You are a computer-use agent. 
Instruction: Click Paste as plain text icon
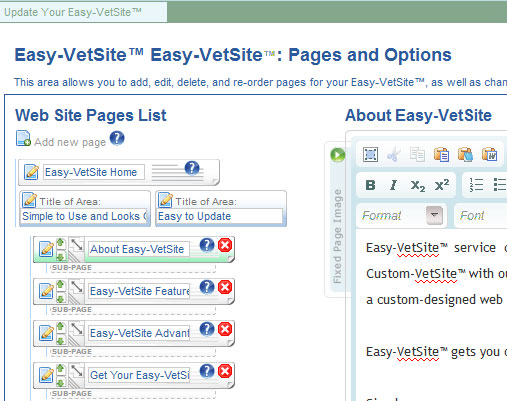(465, 155)
